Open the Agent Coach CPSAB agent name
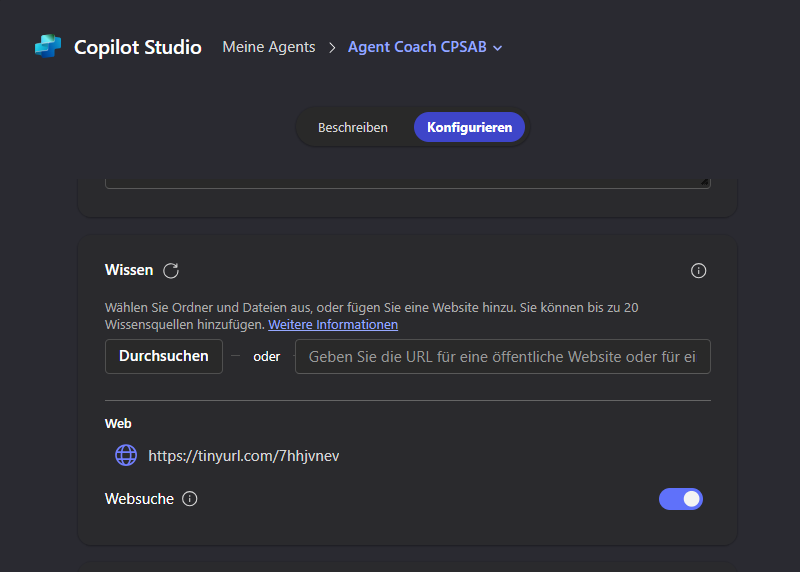The image size is (800, 572). 417,47
